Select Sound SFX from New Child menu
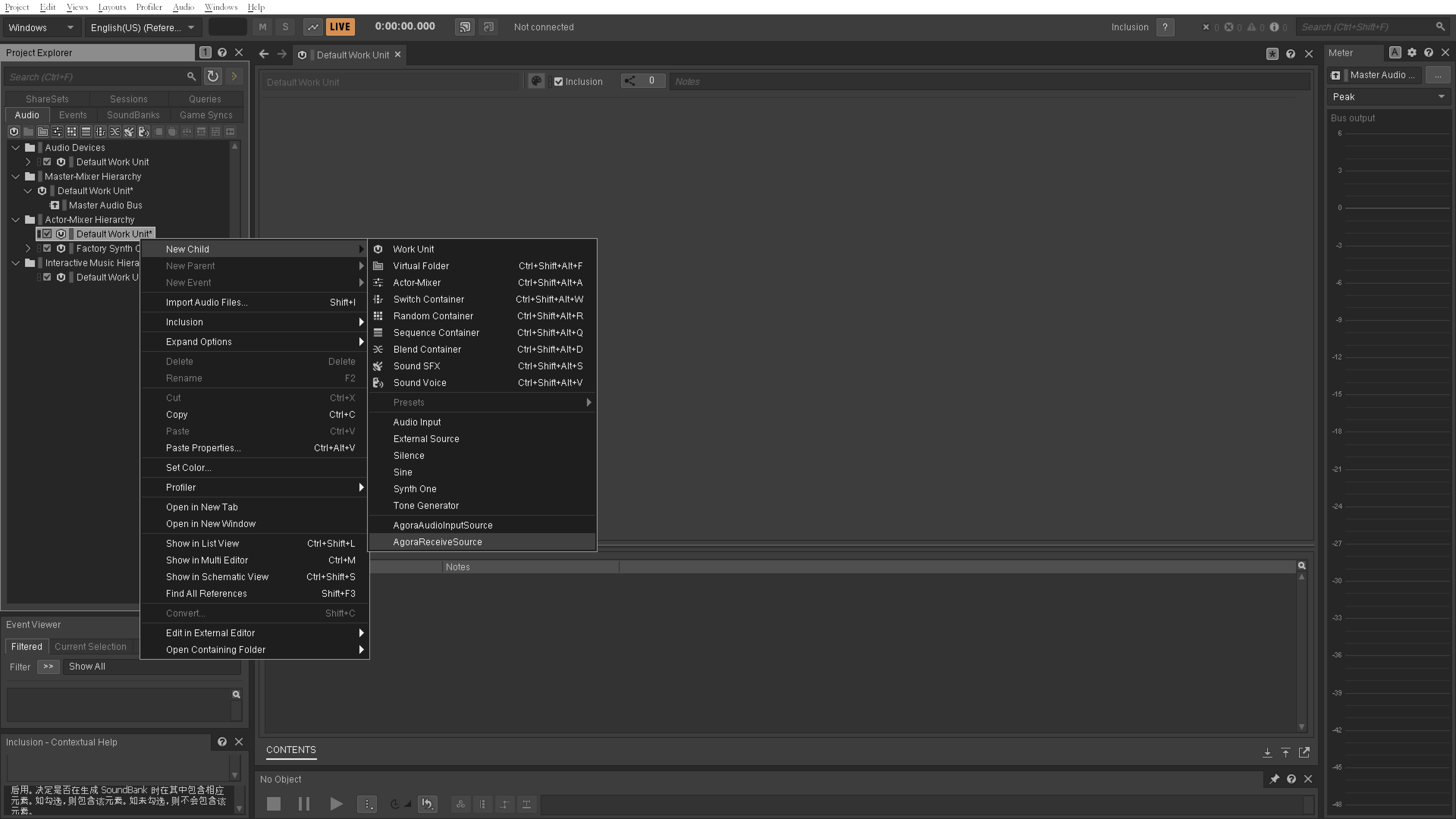1456x819 pixels. coord(417,365)
